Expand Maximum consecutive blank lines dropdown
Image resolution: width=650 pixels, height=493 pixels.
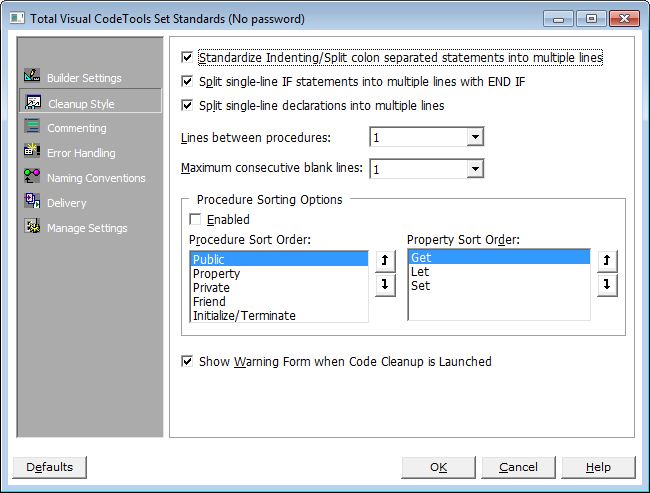click(x=475, y=169)
